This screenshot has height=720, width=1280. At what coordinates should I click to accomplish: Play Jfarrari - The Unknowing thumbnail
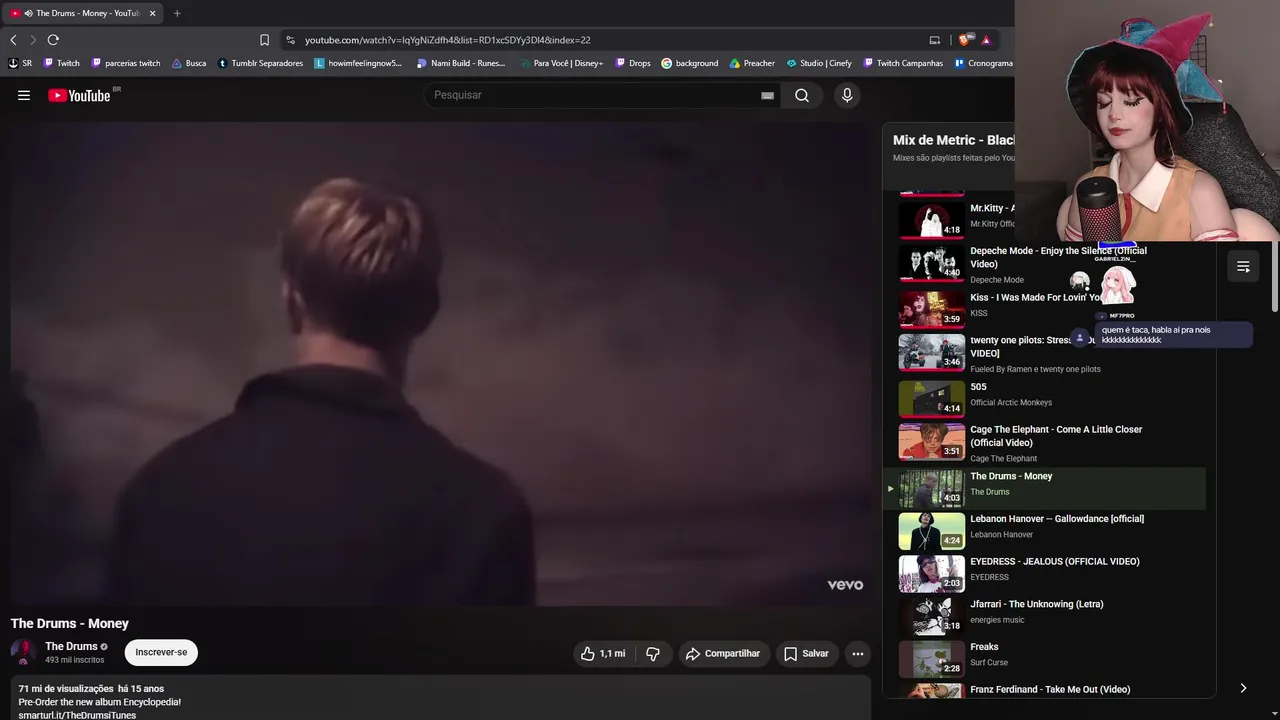click(932, 616)
